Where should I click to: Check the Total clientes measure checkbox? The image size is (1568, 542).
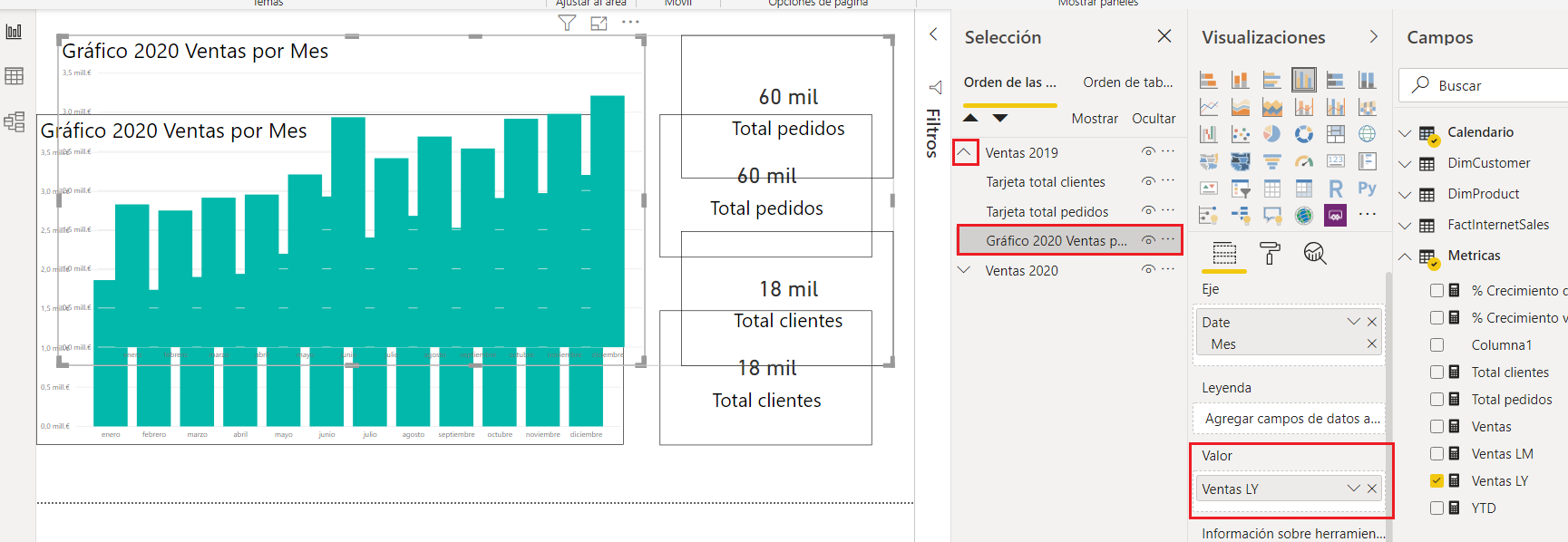[x=1437, y=372]
